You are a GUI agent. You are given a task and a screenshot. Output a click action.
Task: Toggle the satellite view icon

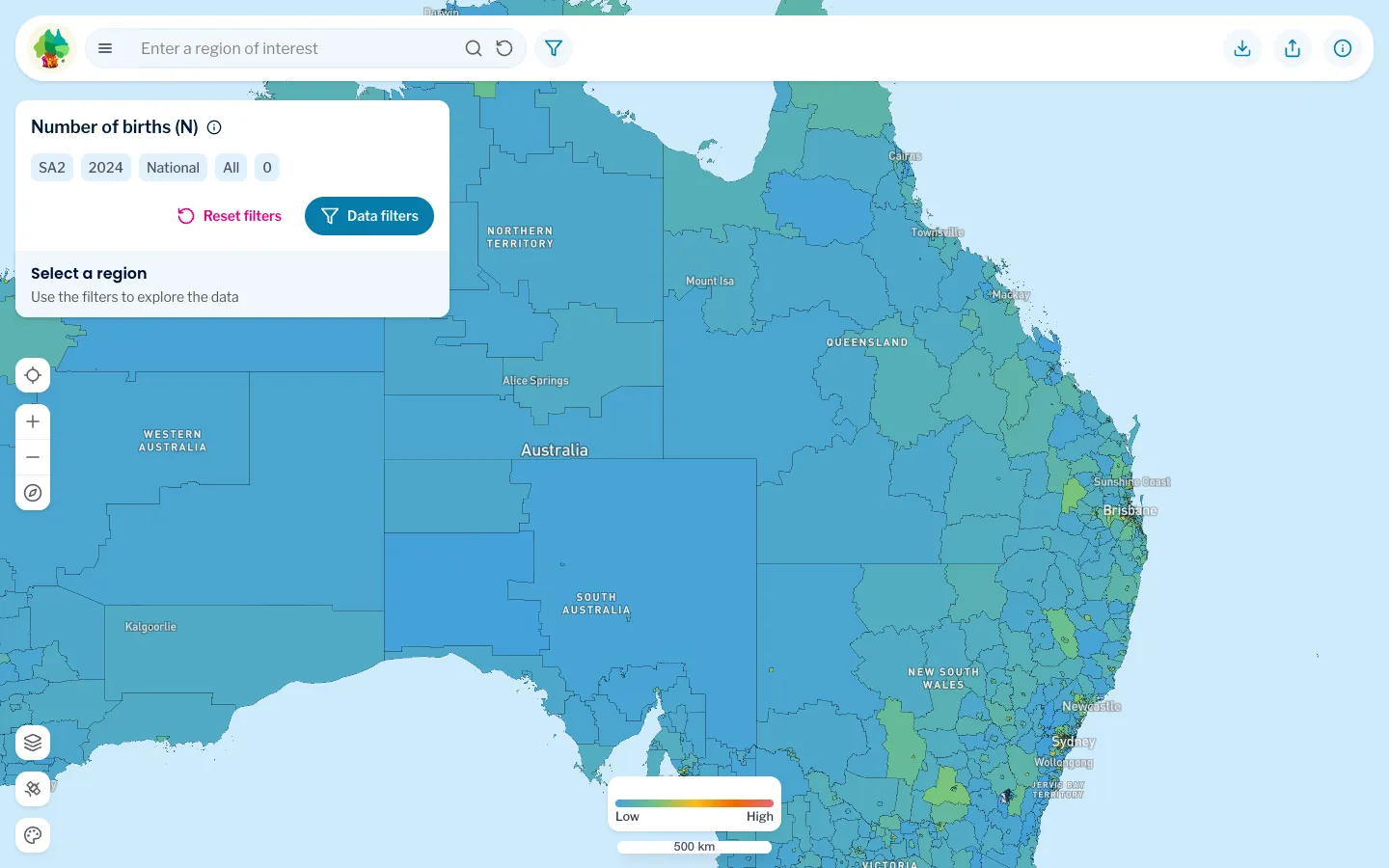[x=33, y=789]
